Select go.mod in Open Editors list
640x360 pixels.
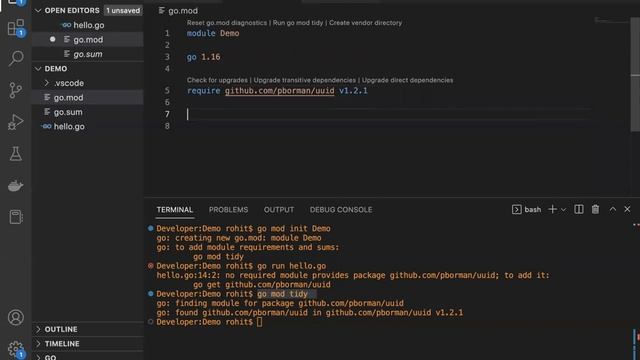pyautogui.click(x=88, y=40)
